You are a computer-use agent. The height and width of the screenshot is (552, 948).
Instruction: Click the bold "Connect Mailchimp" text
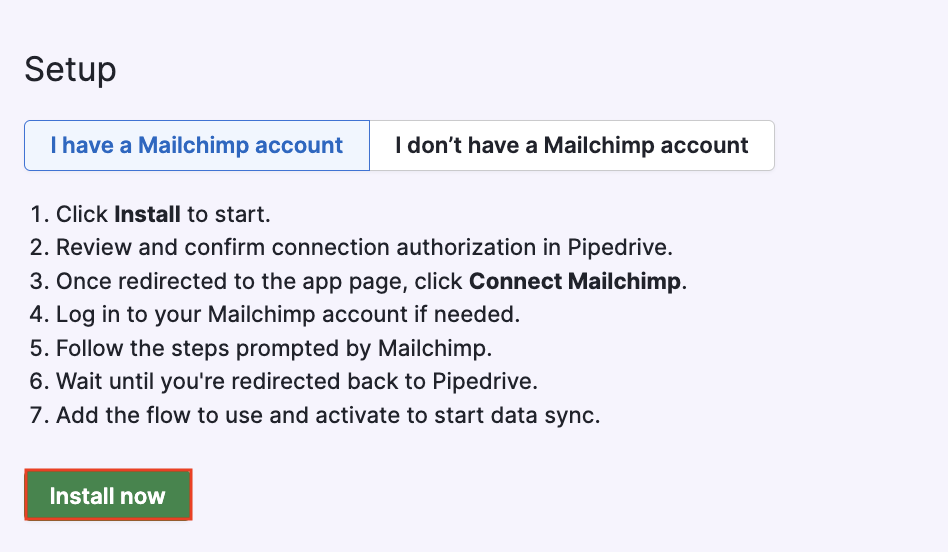574,281
